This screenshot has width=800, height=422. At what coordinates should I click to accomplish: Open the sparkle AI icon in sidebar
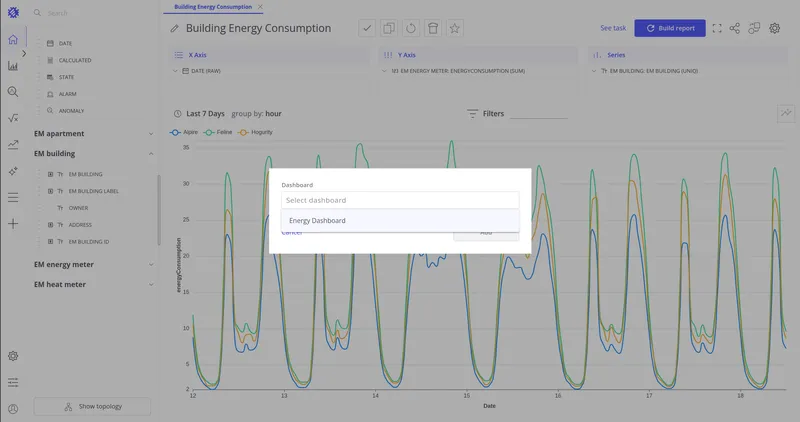pyautogui.click(x=13, y=171)
